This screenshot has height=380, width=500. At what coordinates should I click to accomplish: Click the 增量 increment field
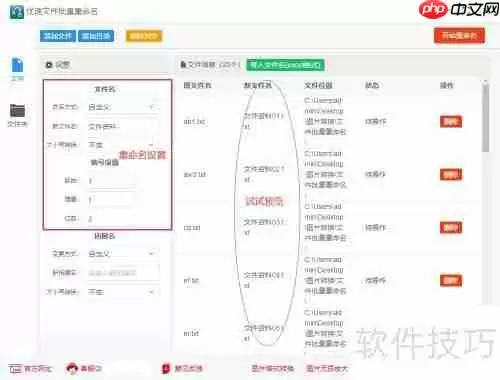[112, 199]
